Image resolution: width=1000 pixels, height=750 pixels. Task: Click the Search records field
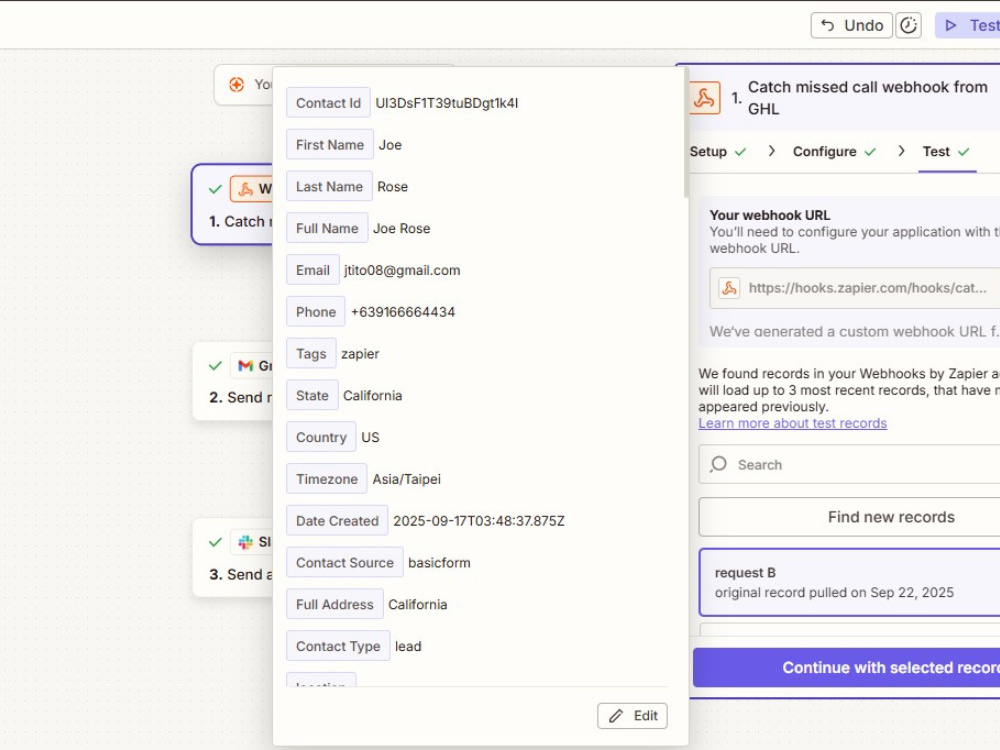pyautogui.click(x=849, y=464)
